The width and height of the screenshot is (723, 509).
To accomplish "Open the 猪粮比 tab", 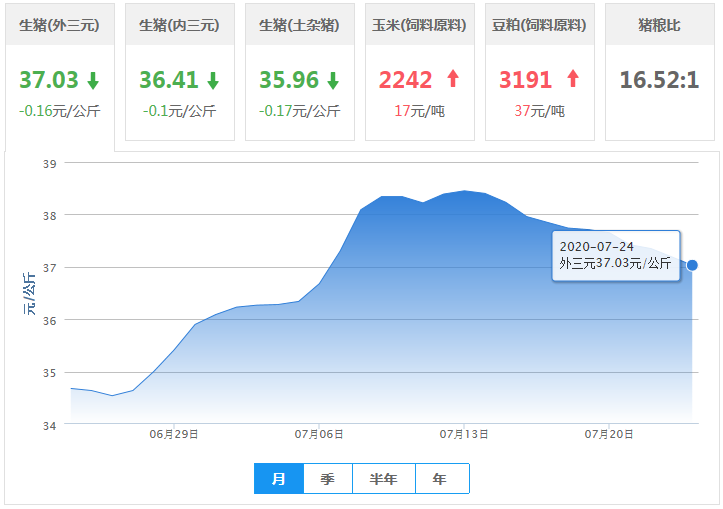I will pyautogui.click(x=660, y=25).
